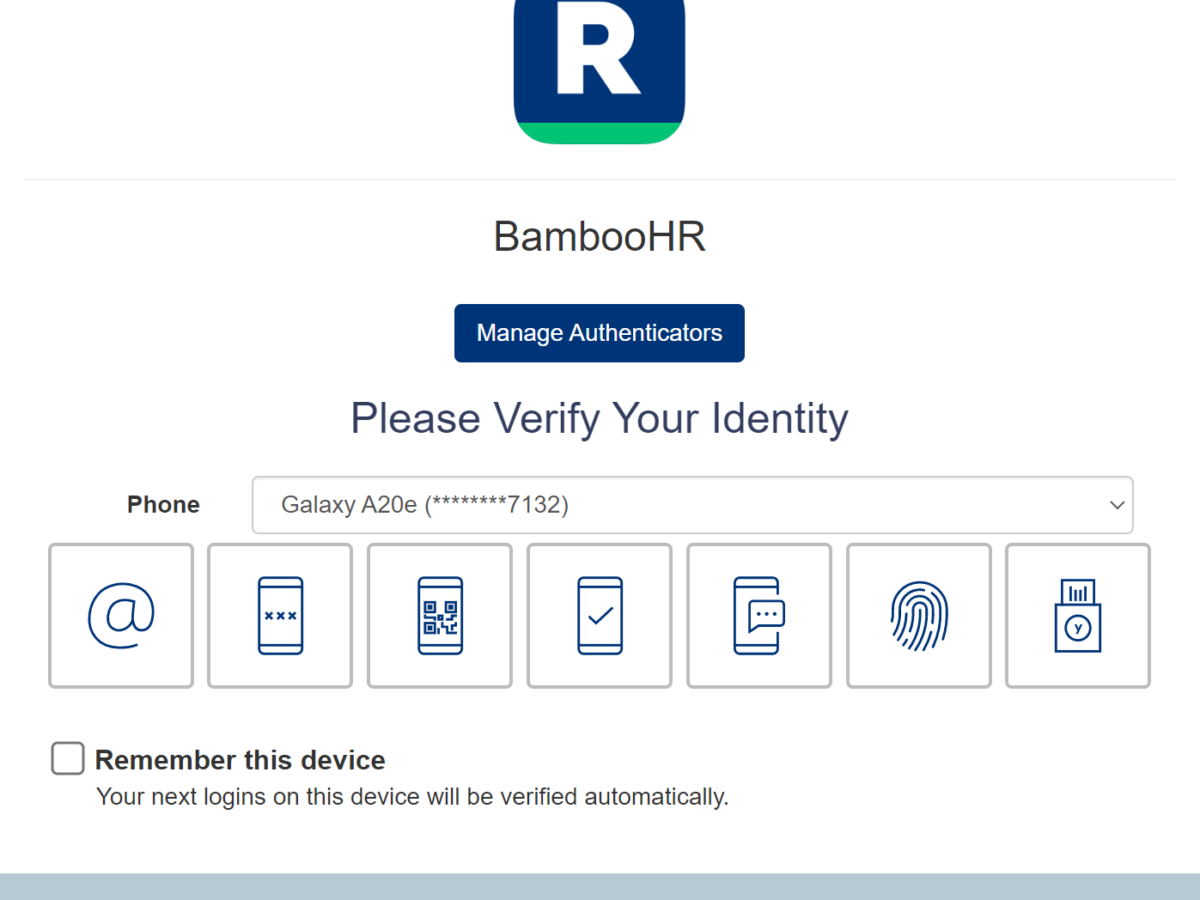Click the Phone field label
Screen dimensions: 1200x900
tap(163, 505)
